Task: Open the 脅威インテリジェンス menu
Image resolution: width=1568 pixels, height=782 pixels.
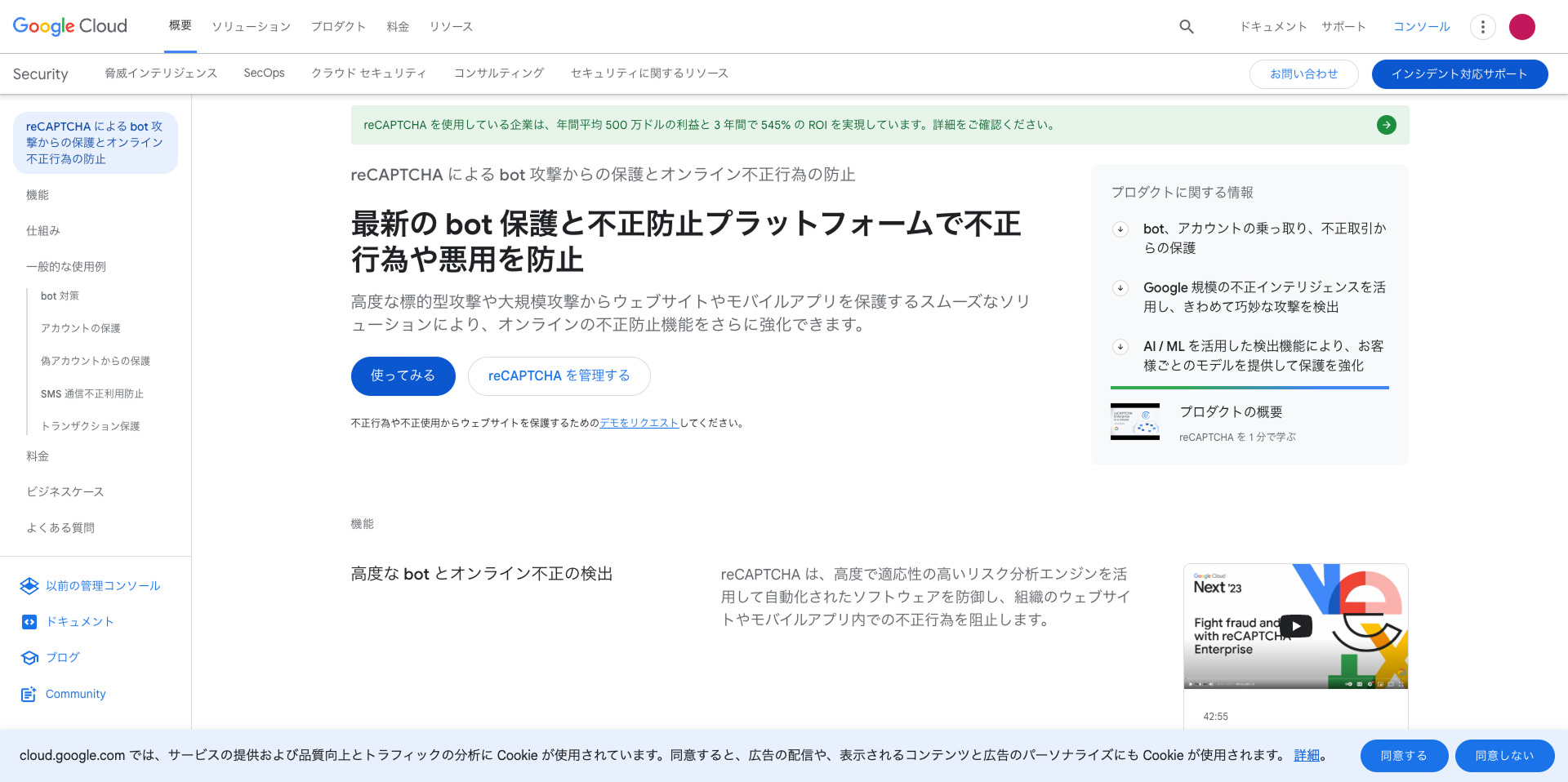Action: tap(161, 73)
